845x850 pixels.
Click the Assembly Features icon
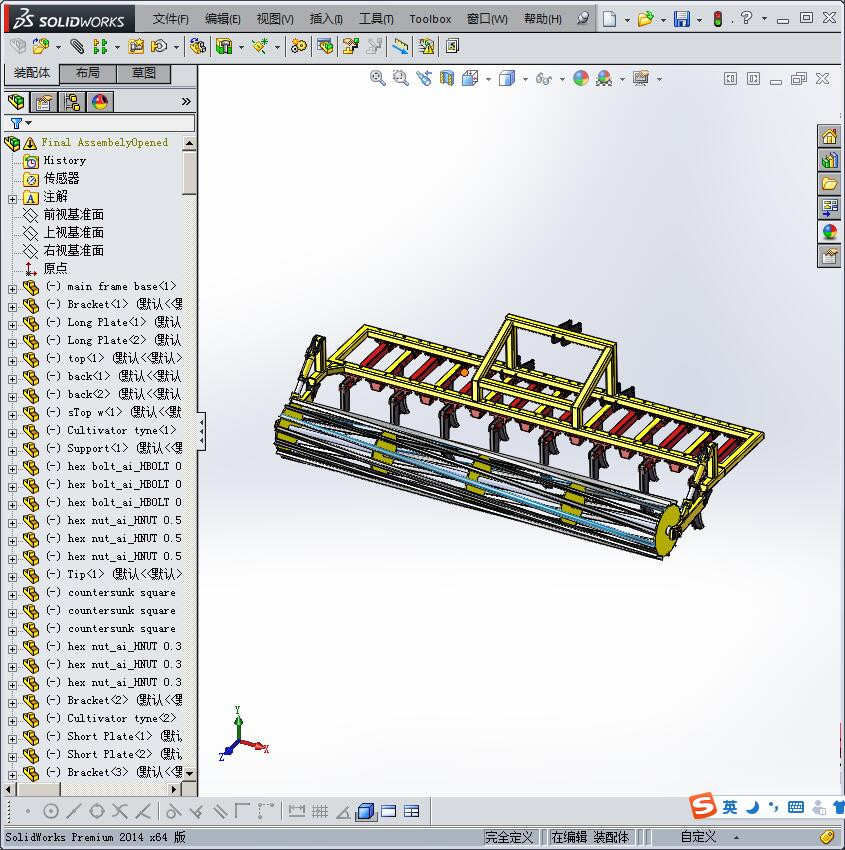224,47
